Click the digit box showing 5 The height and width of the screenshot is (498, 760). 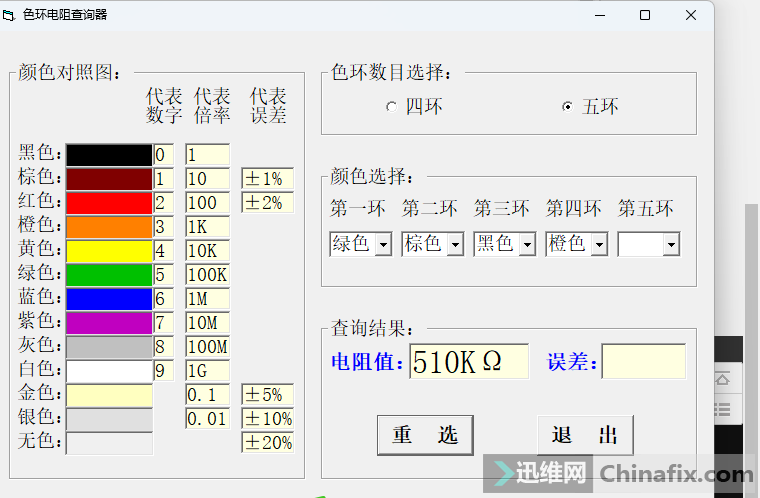163,275
